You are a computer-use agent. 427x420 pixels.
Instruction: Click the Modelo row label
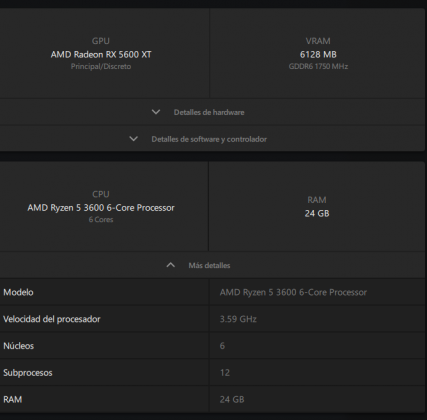coord(18,292)
